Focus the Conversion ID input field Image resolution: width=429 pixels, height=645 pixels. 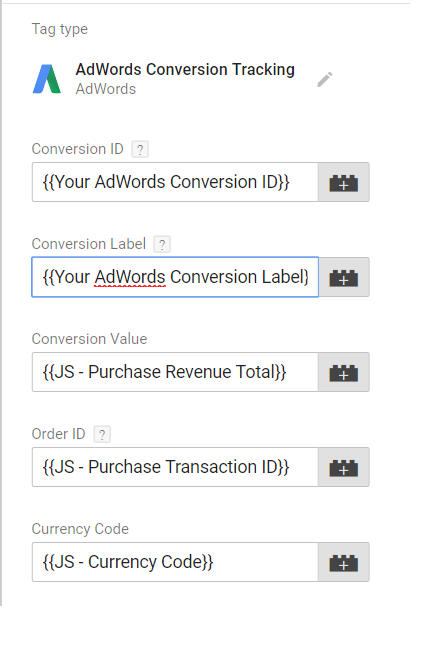tap(175, 182)
